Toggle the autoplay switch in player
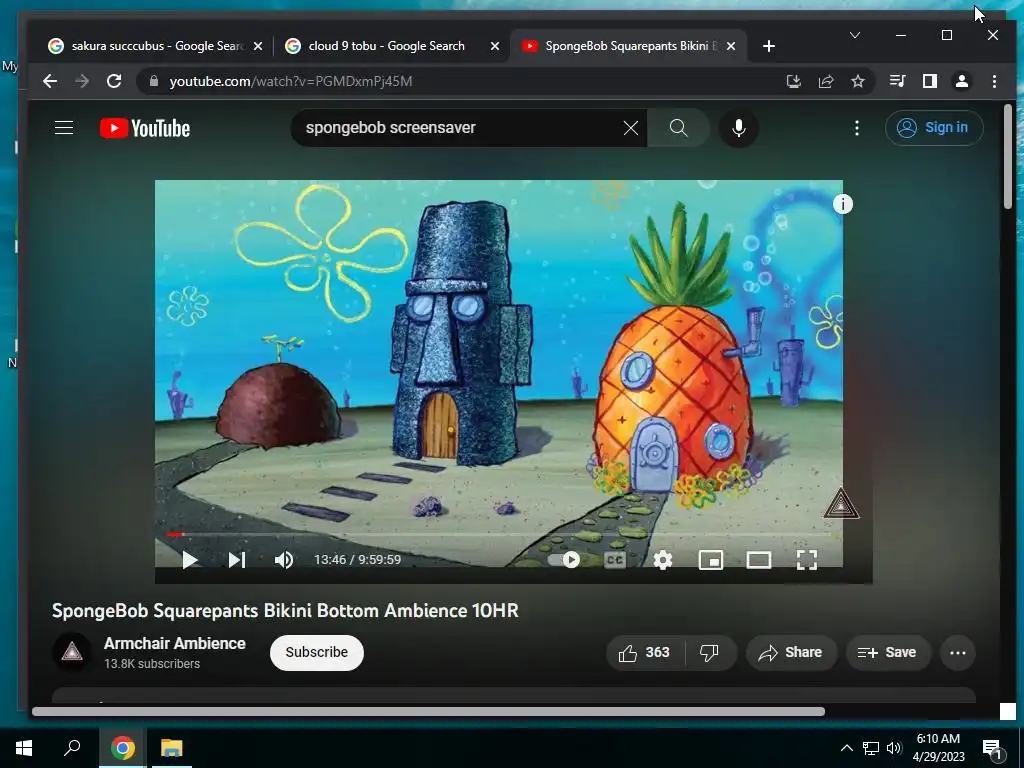Screen dimensions: 1024x768 (566, 560)
